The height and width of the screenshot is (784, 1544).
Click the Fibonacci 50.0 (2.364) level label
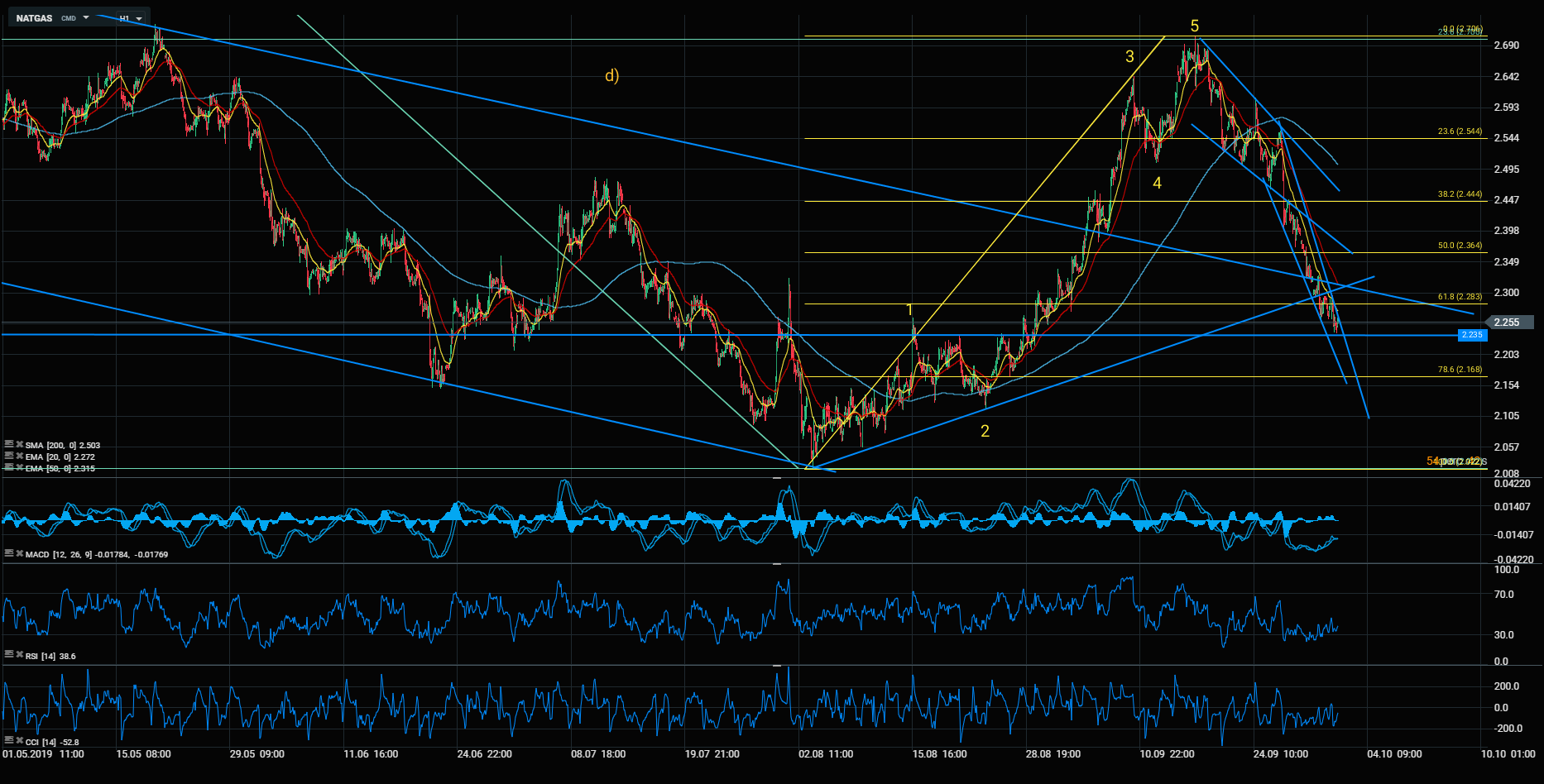point(1460,246)
